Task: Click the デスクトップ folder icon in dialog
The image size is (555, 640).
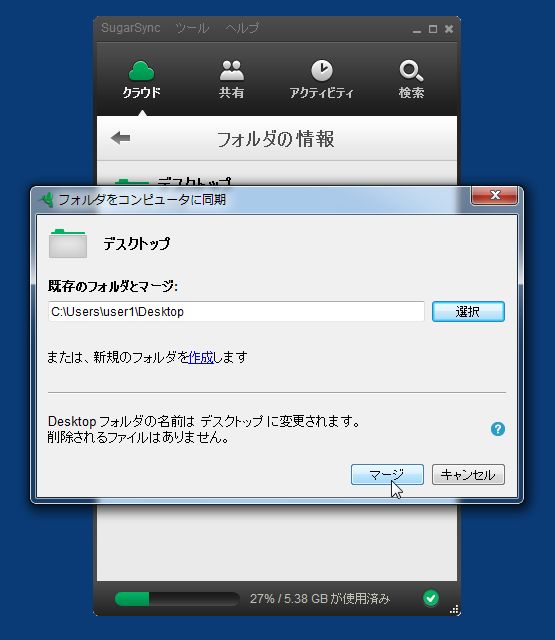Action: (x=68, y=243)
